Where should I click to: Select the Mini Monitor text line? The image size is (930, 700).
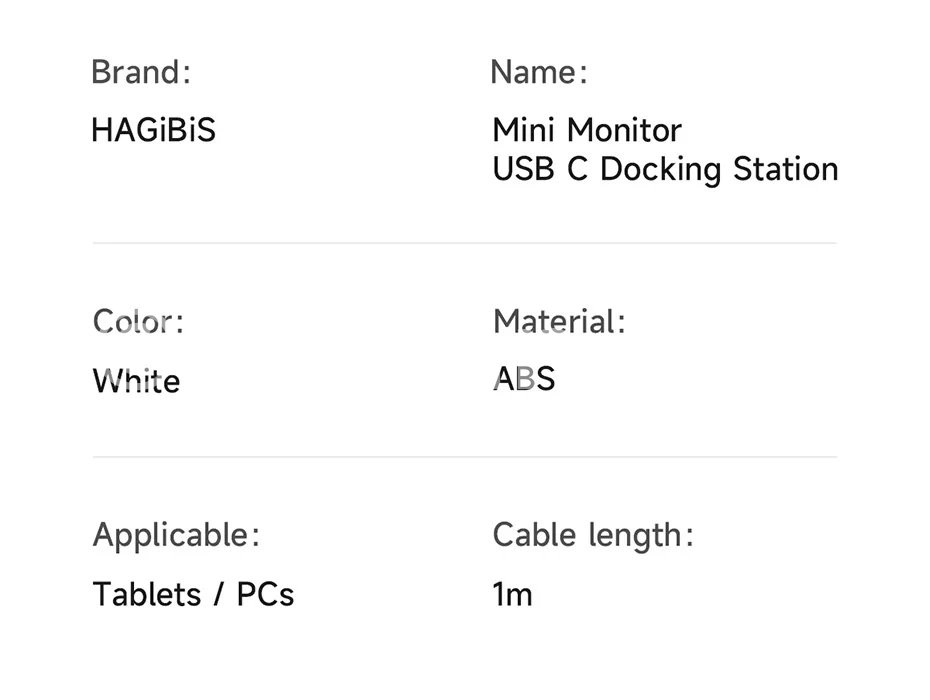coord(587,130)
